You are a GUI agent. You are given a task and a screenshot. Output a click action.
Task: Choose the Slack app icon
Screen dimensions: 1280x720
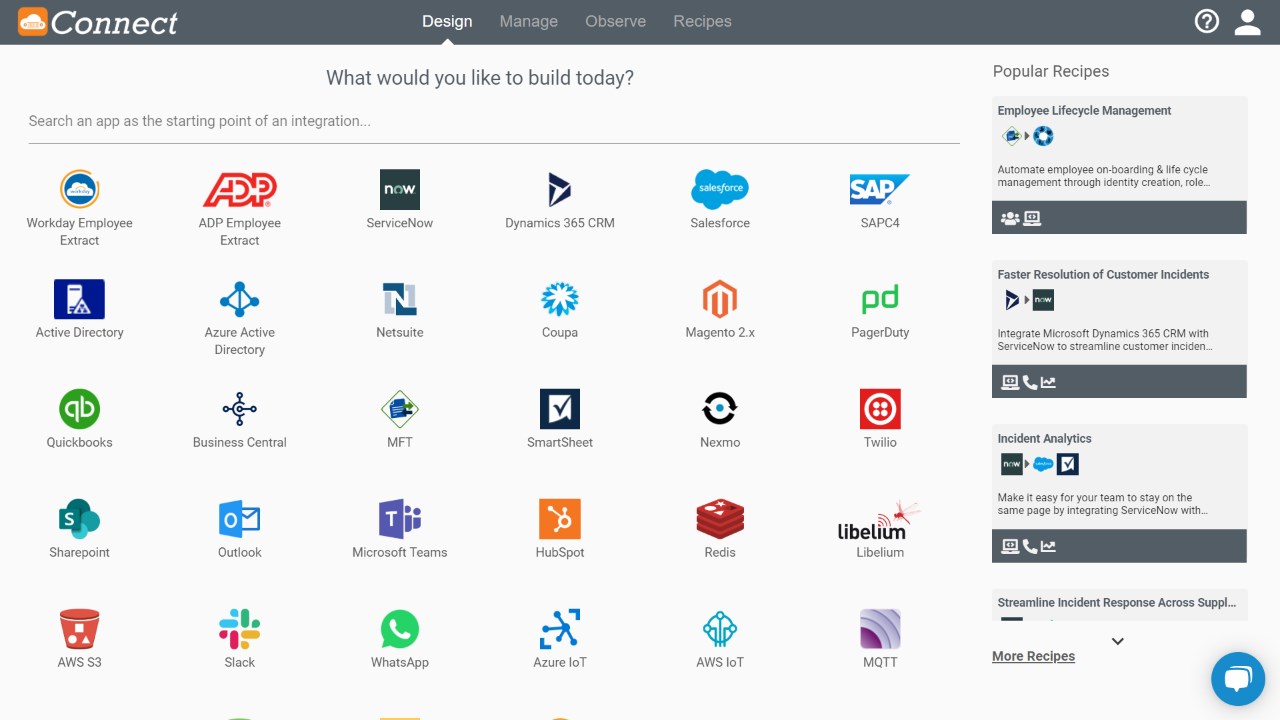coord(239,629)
